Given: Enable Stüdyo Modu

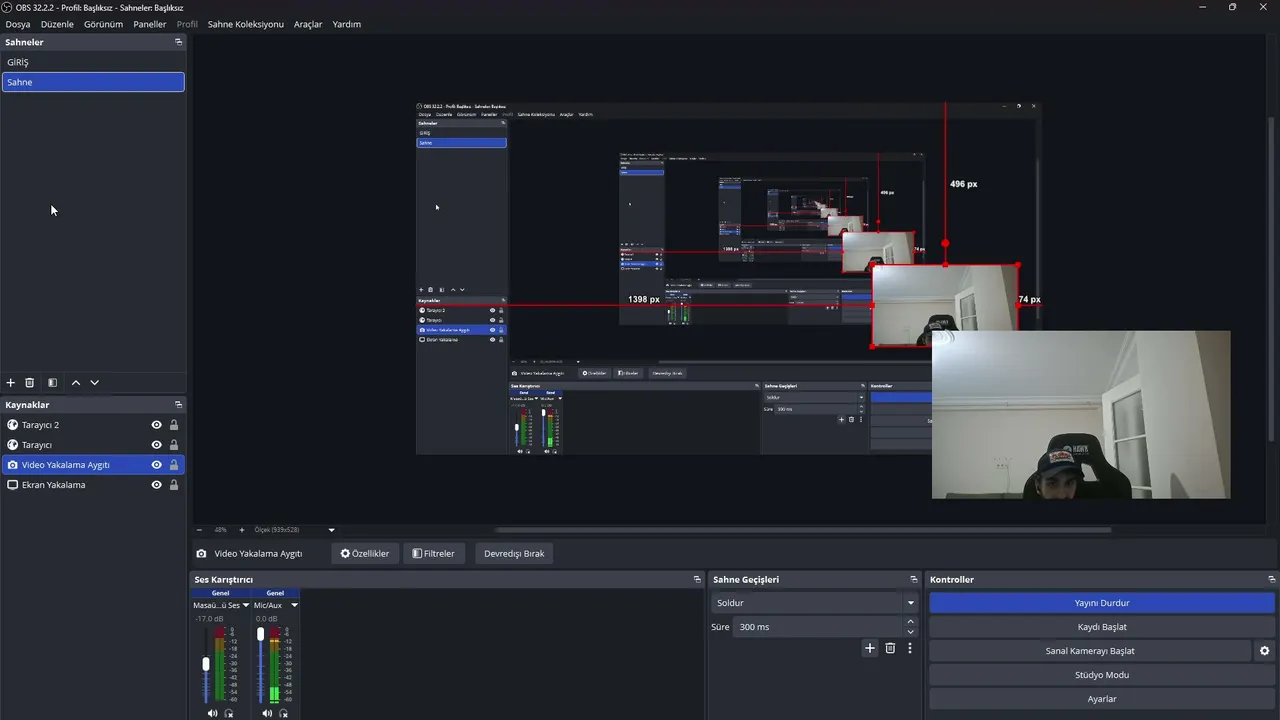Looking at the screenshot, I should click(x=1102, y=675).
